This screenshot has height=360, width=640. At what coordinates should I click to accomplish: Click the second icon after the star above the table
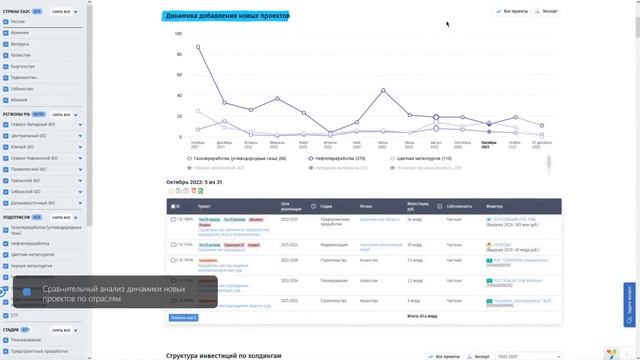pyautogui.click(x=178, y=191)
